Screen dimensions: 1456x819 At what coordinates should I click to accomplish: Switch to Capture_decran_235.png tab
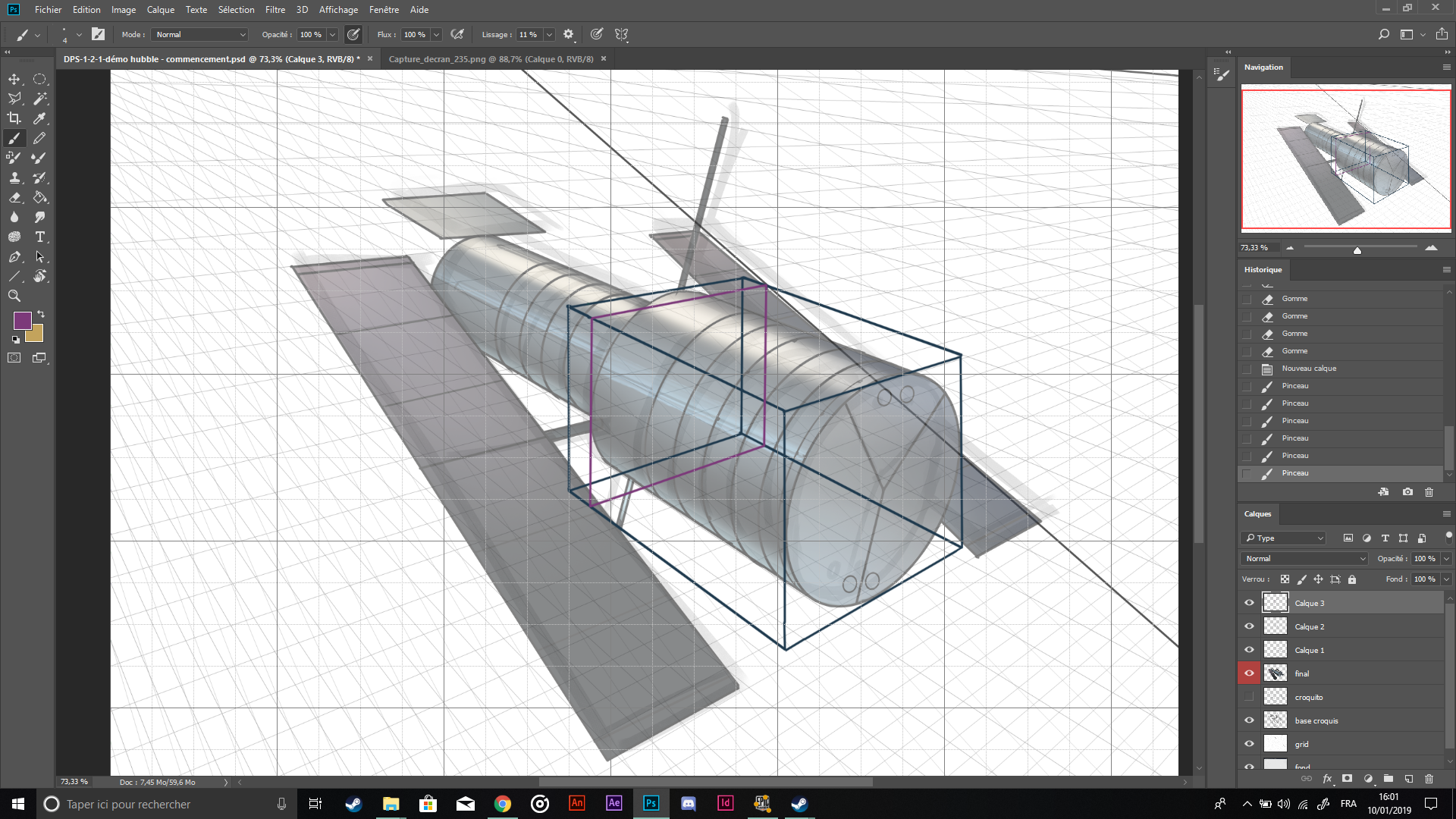click(x=490, y=59)
